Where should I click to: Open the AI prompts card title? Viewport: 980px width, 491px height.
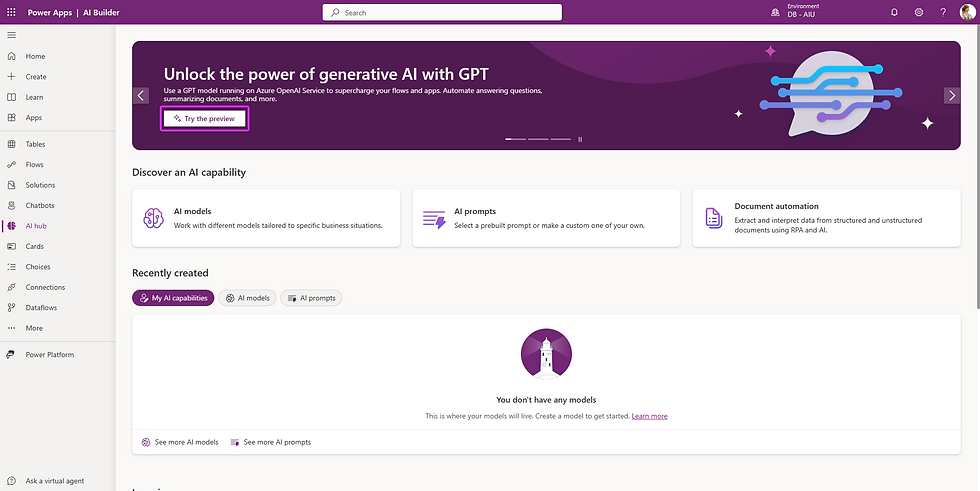click(475, 212)
